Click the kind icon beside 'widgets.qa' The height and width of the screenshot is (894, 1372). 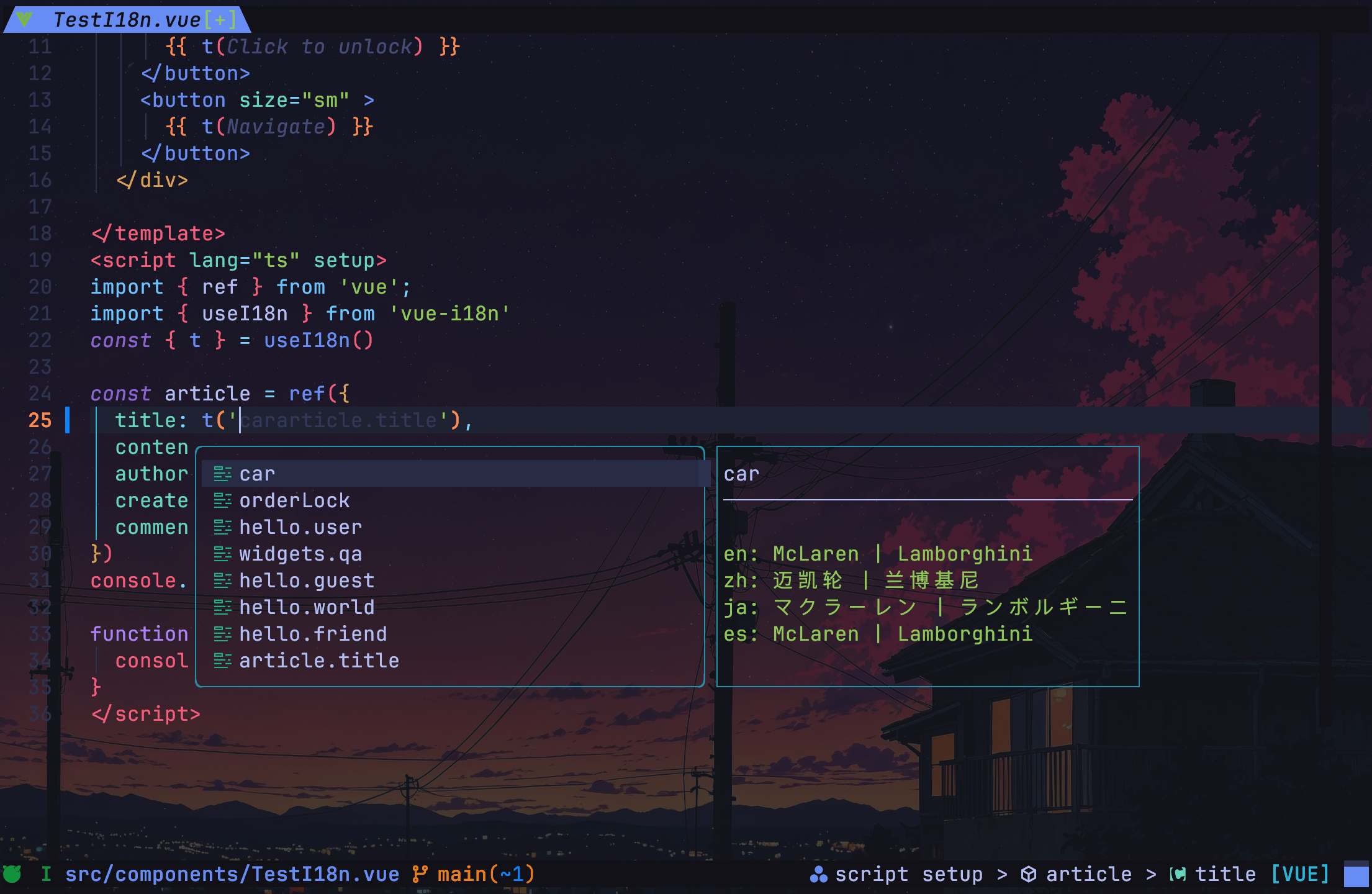(222, 554)
